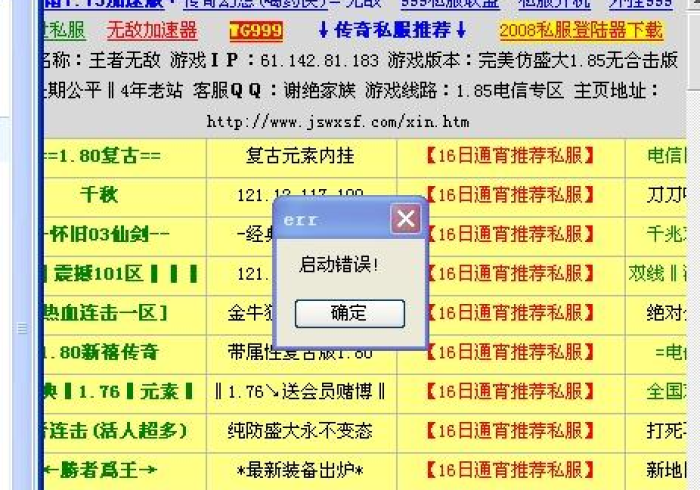Open the 千秋 server link
The width and height of the screenshot is (700, 490).
[99, 194]
